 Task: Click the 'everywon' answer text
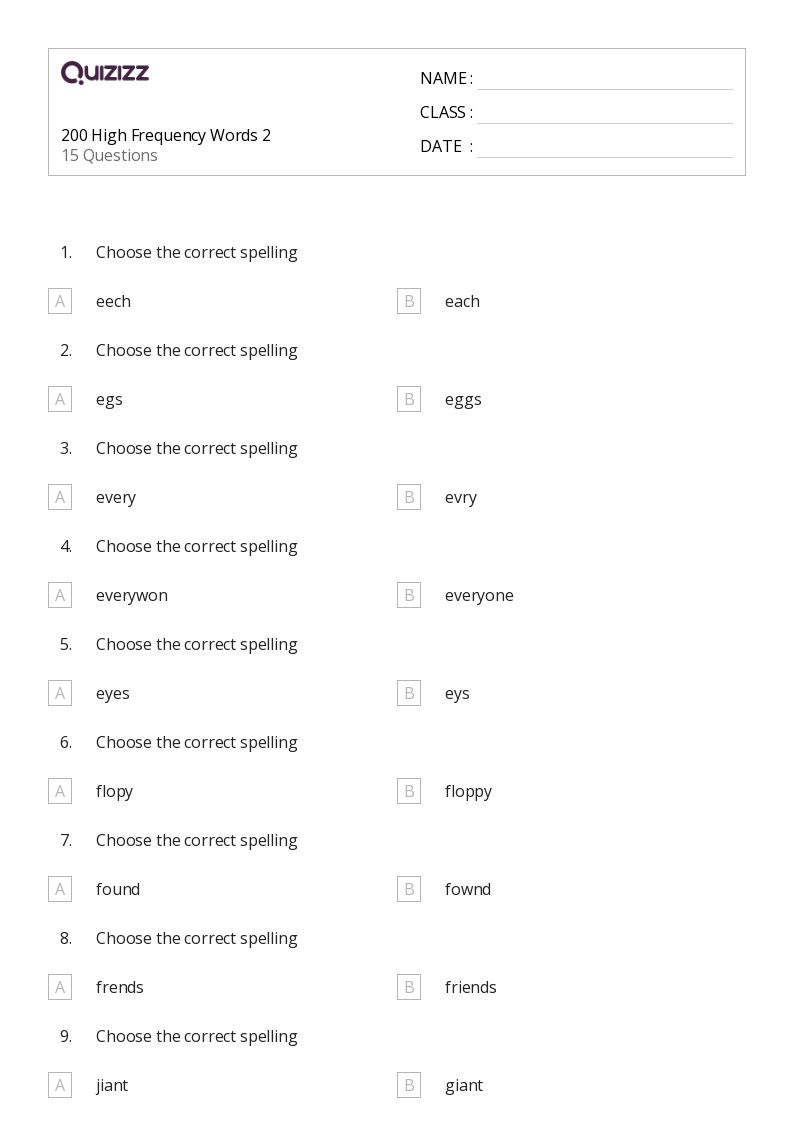pos(132,595)
